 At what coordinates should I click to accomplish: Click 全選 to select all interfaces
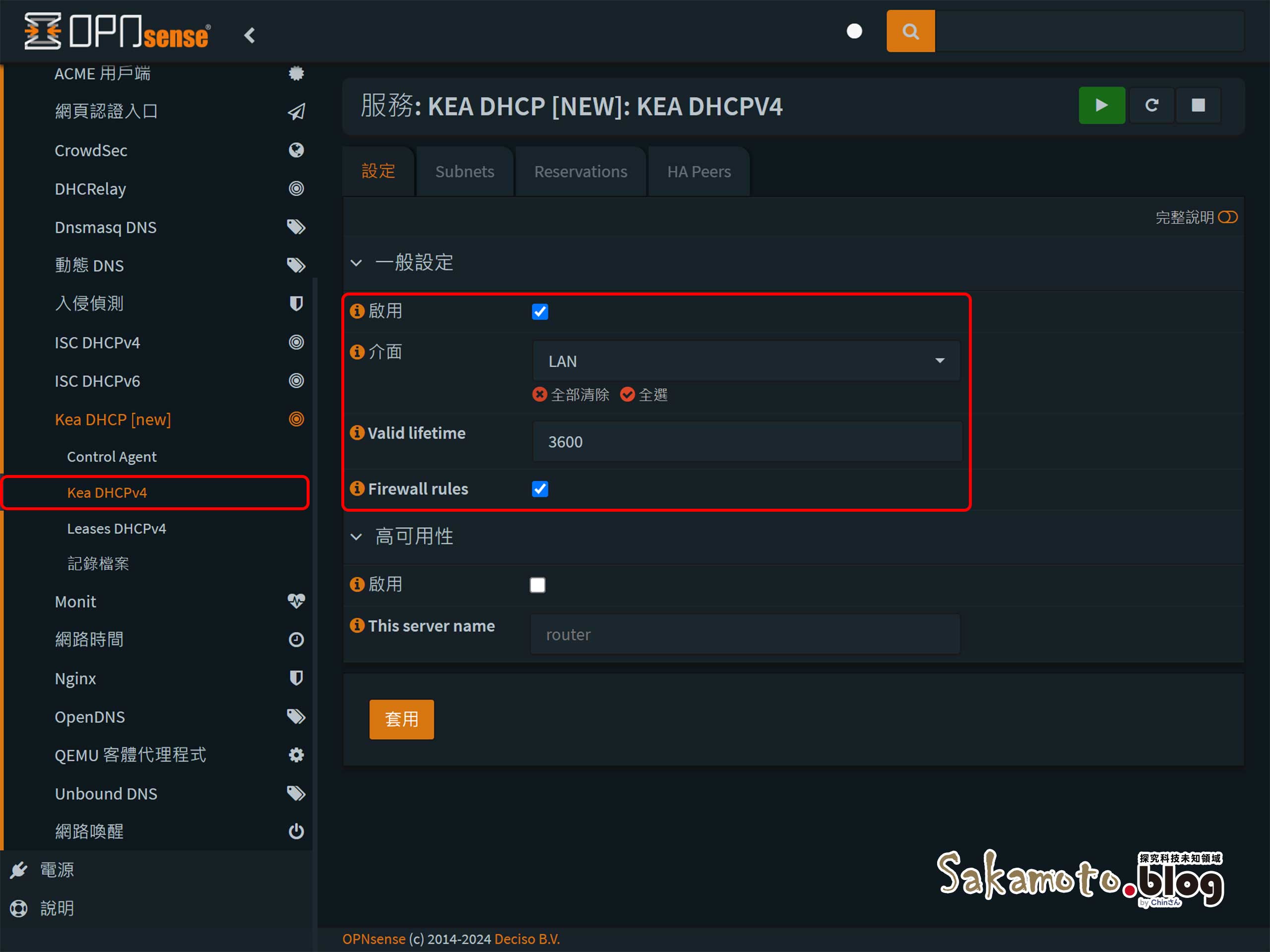pos(644,395)
